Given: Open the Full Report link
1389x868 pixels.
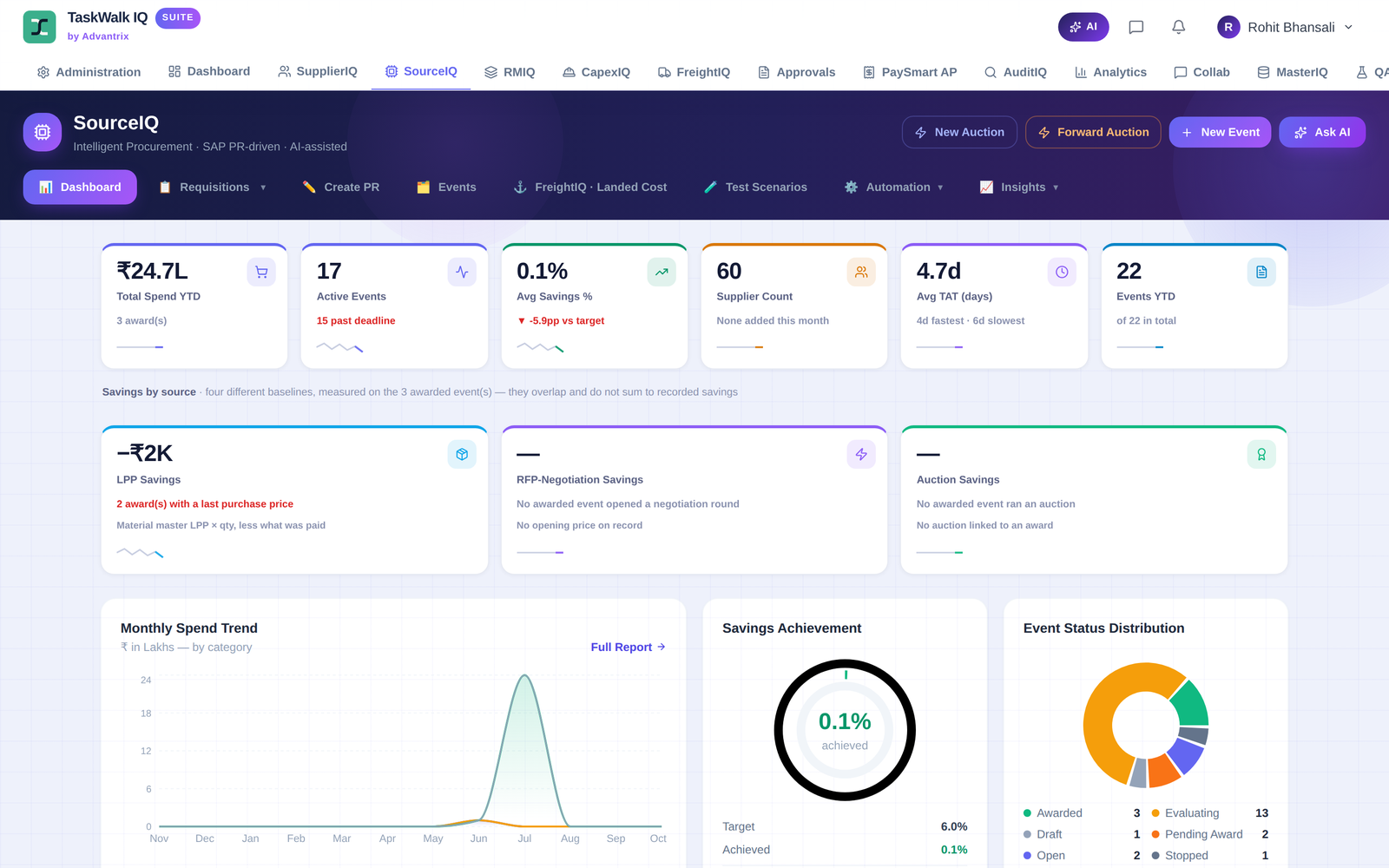Looking at the screenshot, I should click(628, 648).
